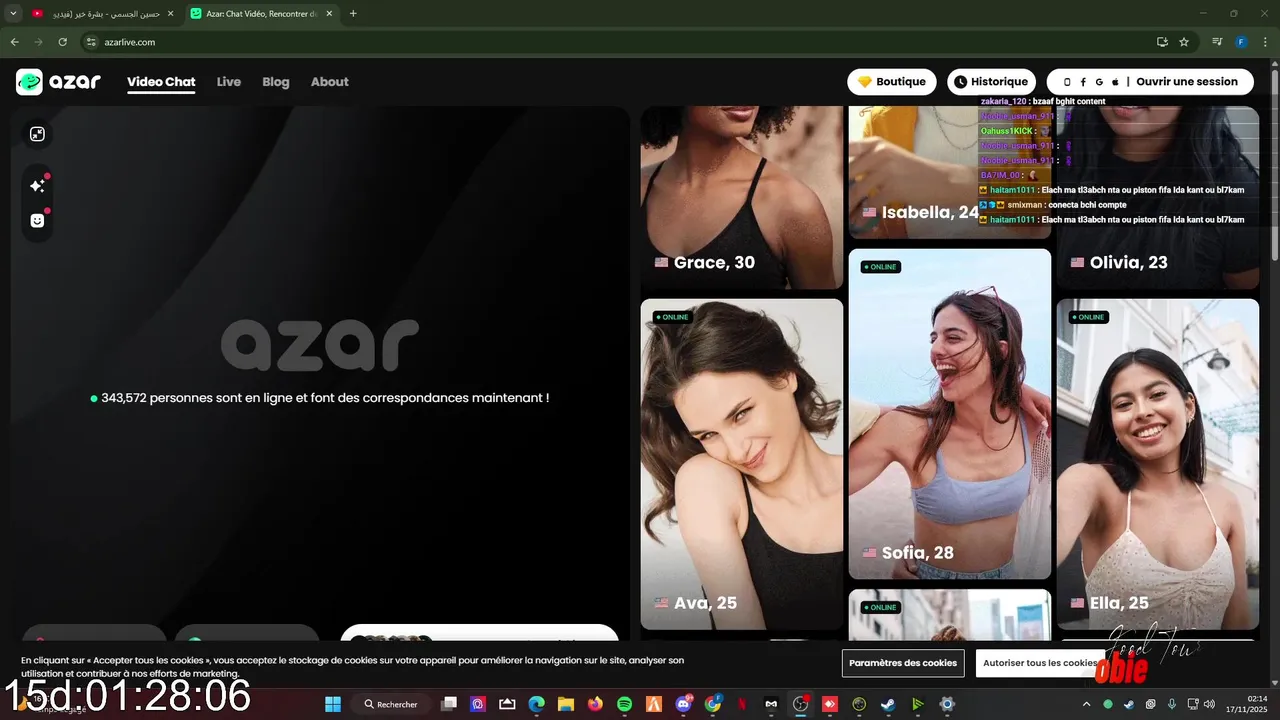Open Steam from the taskbar
This screenshot has width=1280, height=720.
pos(888,704)
